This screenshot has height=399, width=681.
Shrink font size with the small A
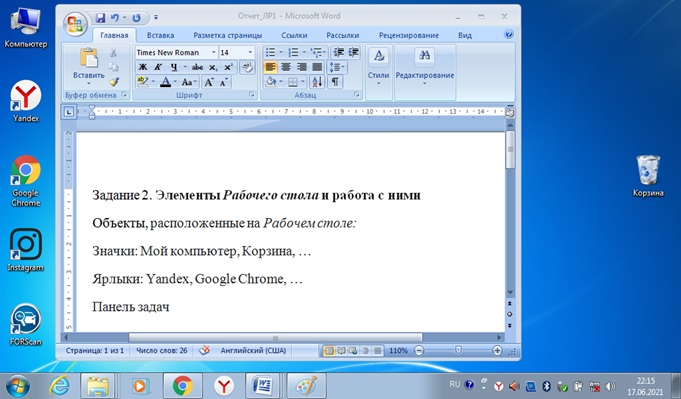(x=224, y=82)
